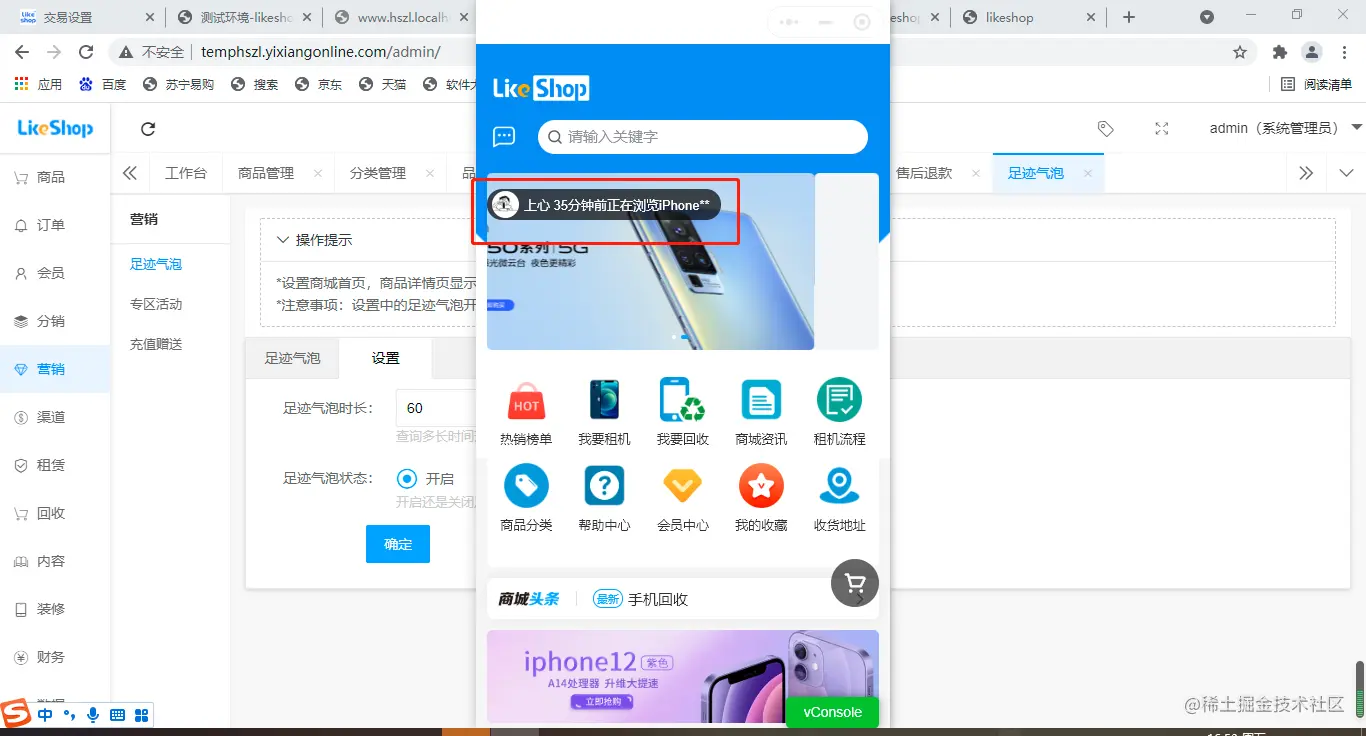This screenshot has width=1366, height=736.
Task: Select the 足迹气泡 sub-tab in the settings panel
Action: [x=292, y=358]
